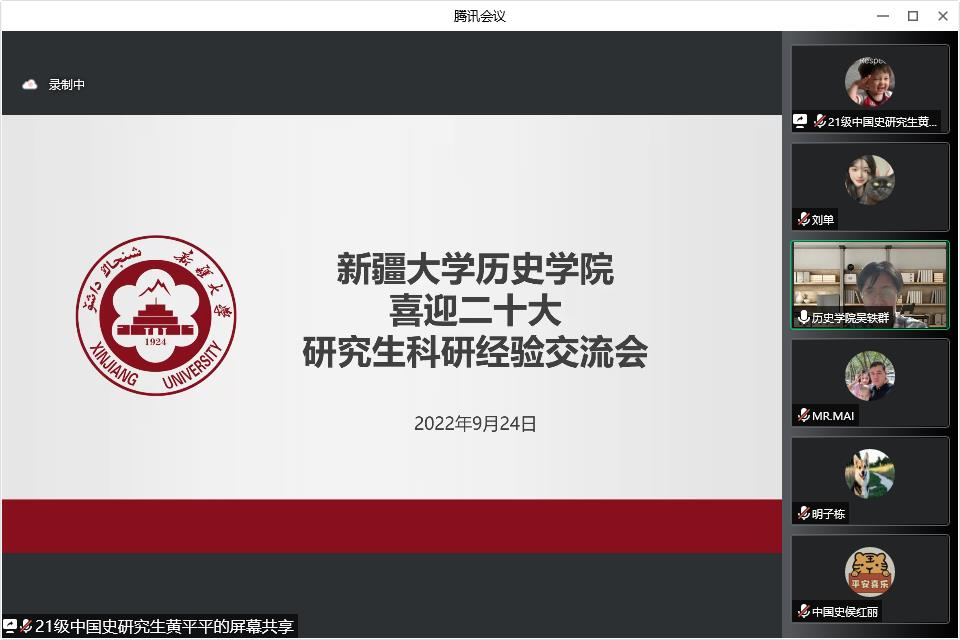This screenshot has height=640, width=960.
Task: Click the muted mic icon beside 明子栋
Action: [x=804, y=513]
